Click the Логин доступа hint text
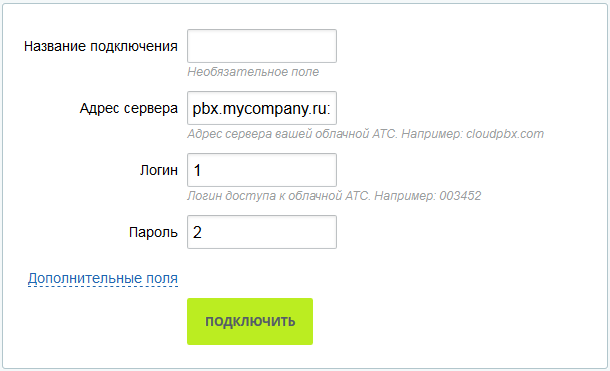Screen dimensions: 610x371 tap(334, 196)
